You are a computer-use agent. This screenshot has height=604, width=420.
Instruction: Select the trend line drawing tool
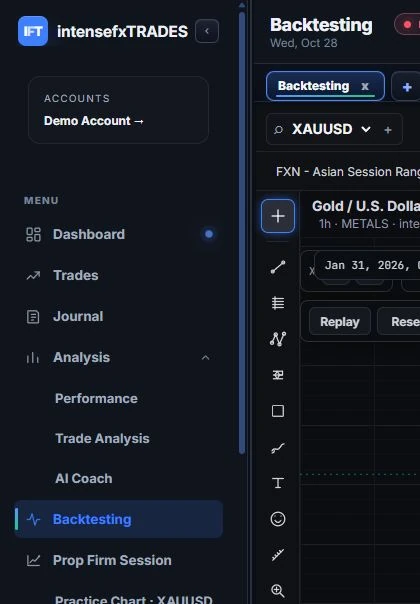point(278,267)
